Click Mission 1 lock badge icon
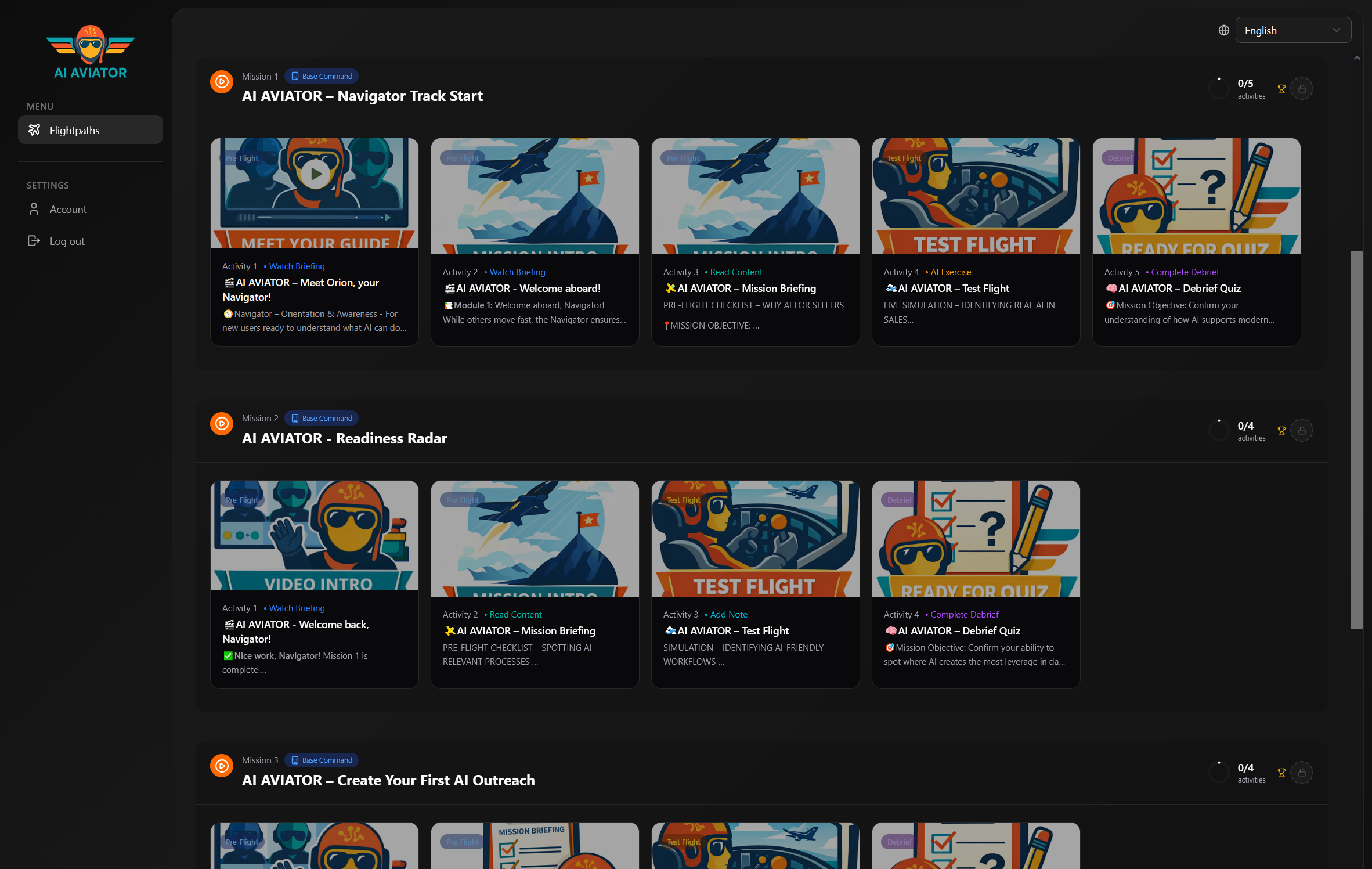The image size is (1372, 869). (1302, 89)
